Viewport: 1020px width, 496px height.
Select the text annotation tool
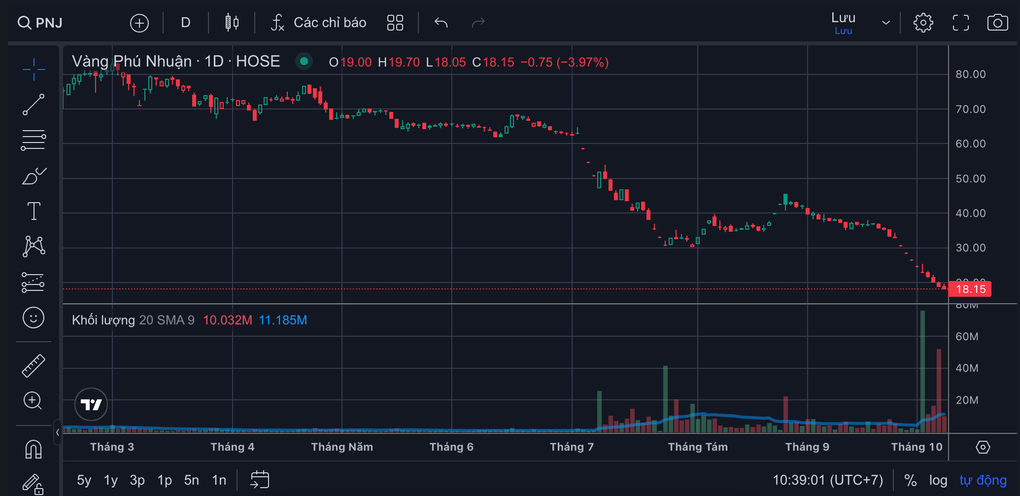[x=33, y=211]
